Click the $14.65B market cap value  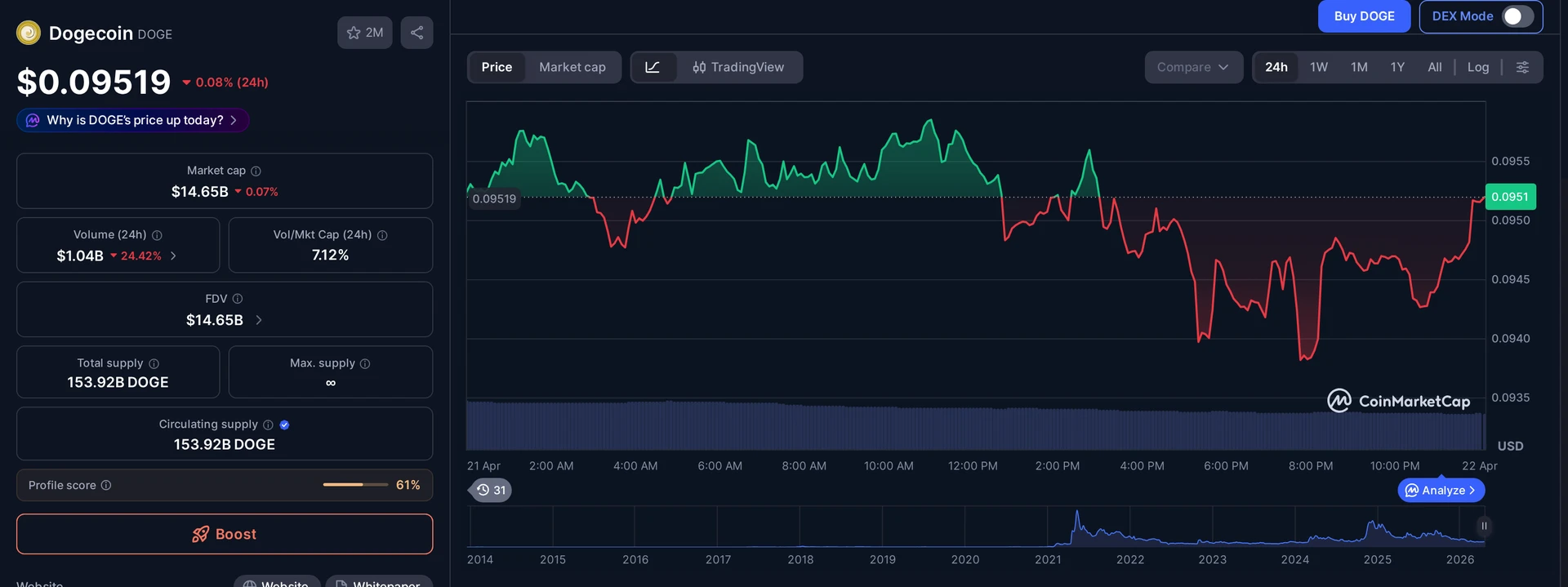tap(200, 192)
